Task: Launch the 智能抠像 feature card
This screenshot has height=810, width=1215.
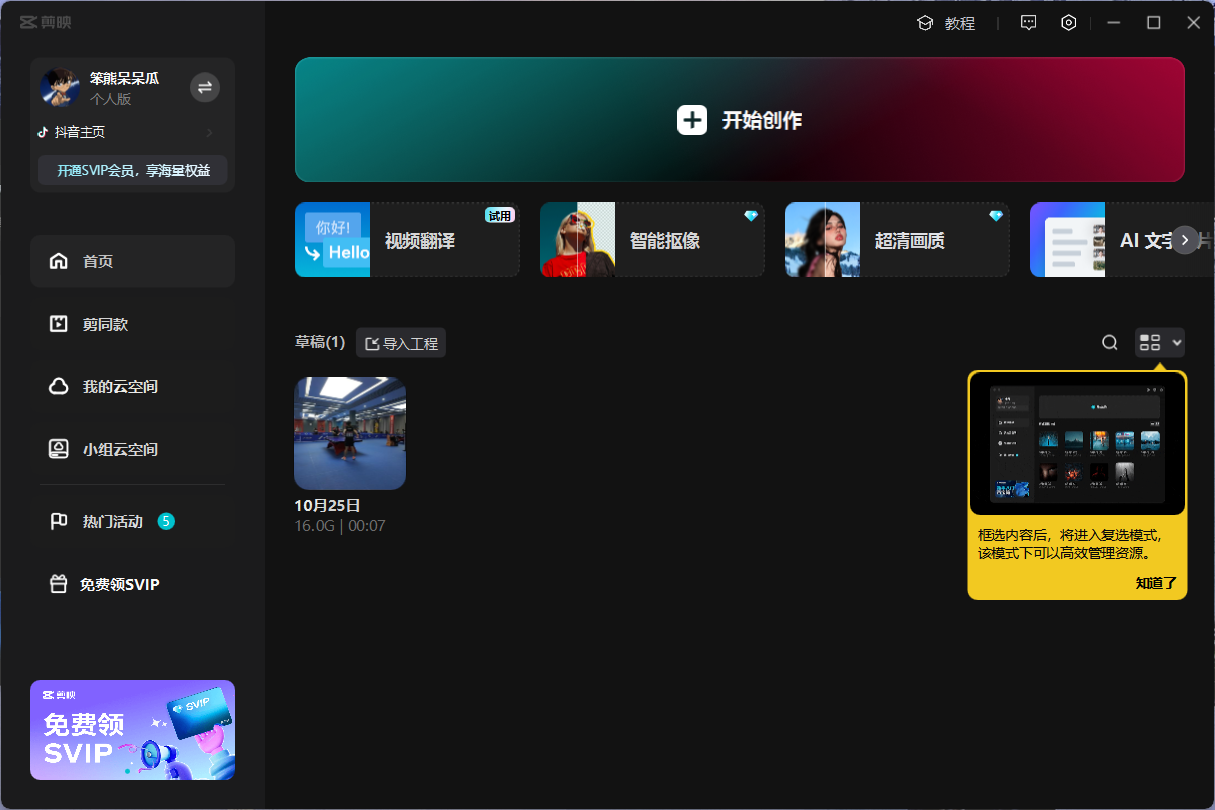Action: click(x=652, y=240)
